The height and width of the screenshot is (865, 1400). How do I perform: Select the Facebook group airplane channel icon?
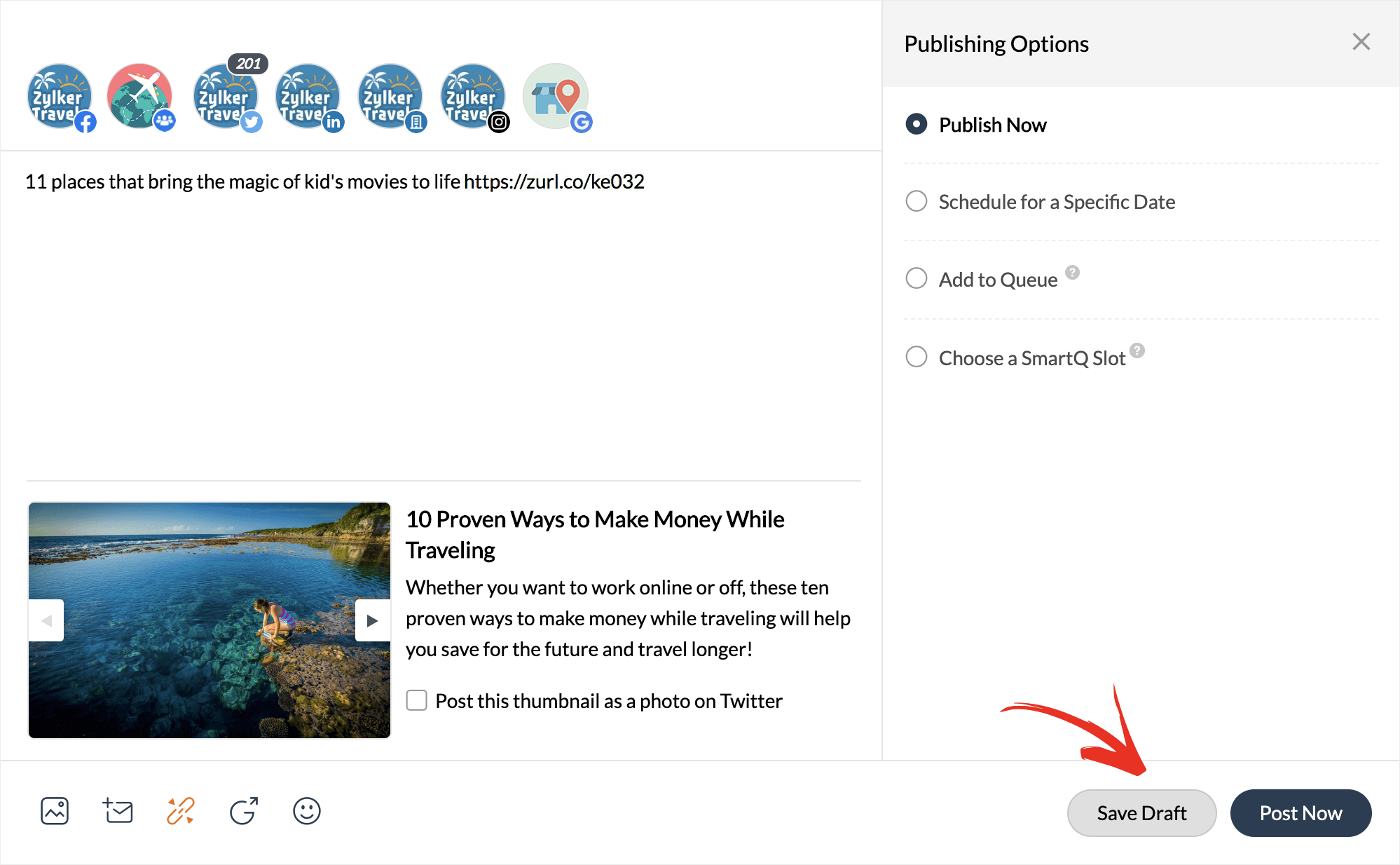click(139, 97)
